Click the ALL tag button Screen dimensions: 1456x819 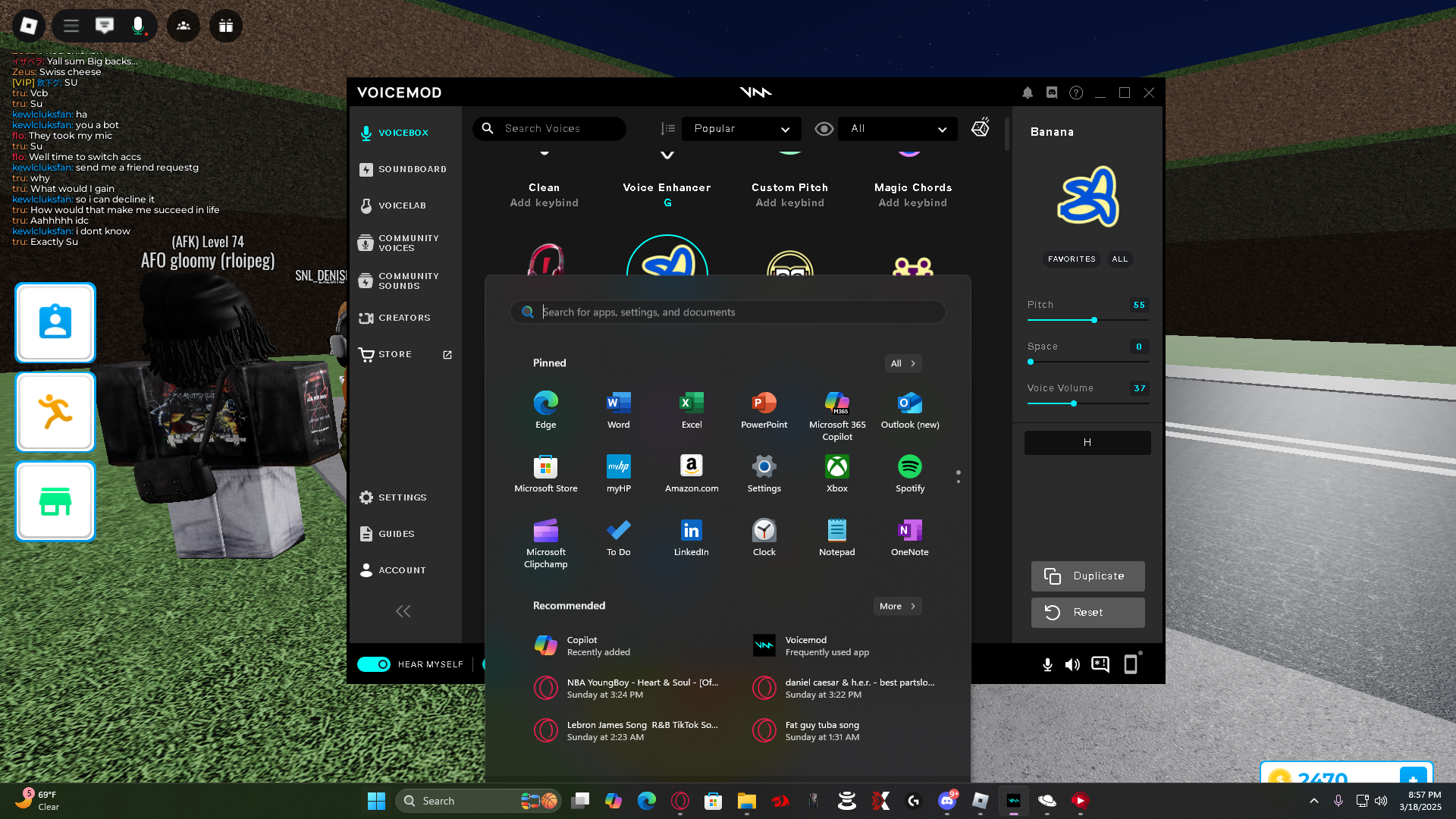click(x=1120, y=259)
